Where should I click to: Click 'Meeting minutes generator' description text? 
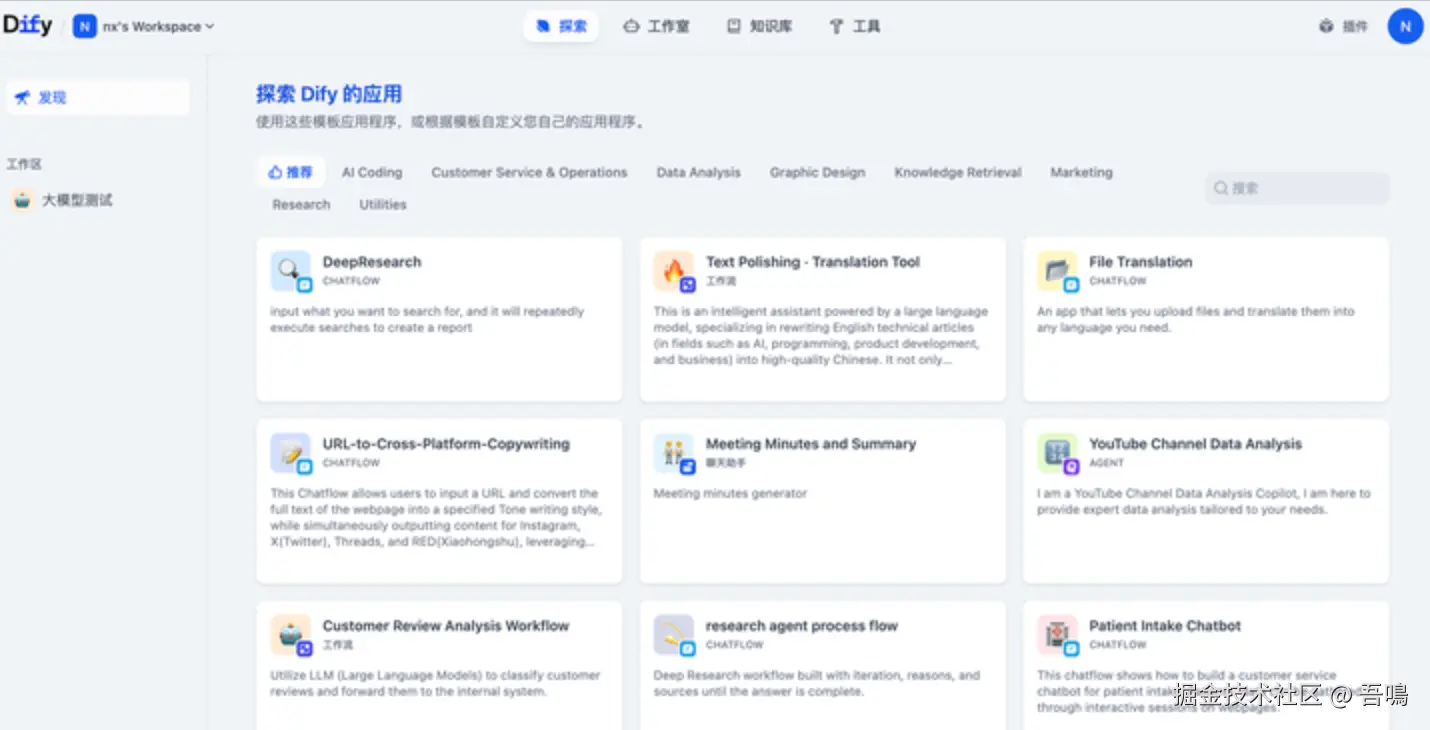(730, 493)
